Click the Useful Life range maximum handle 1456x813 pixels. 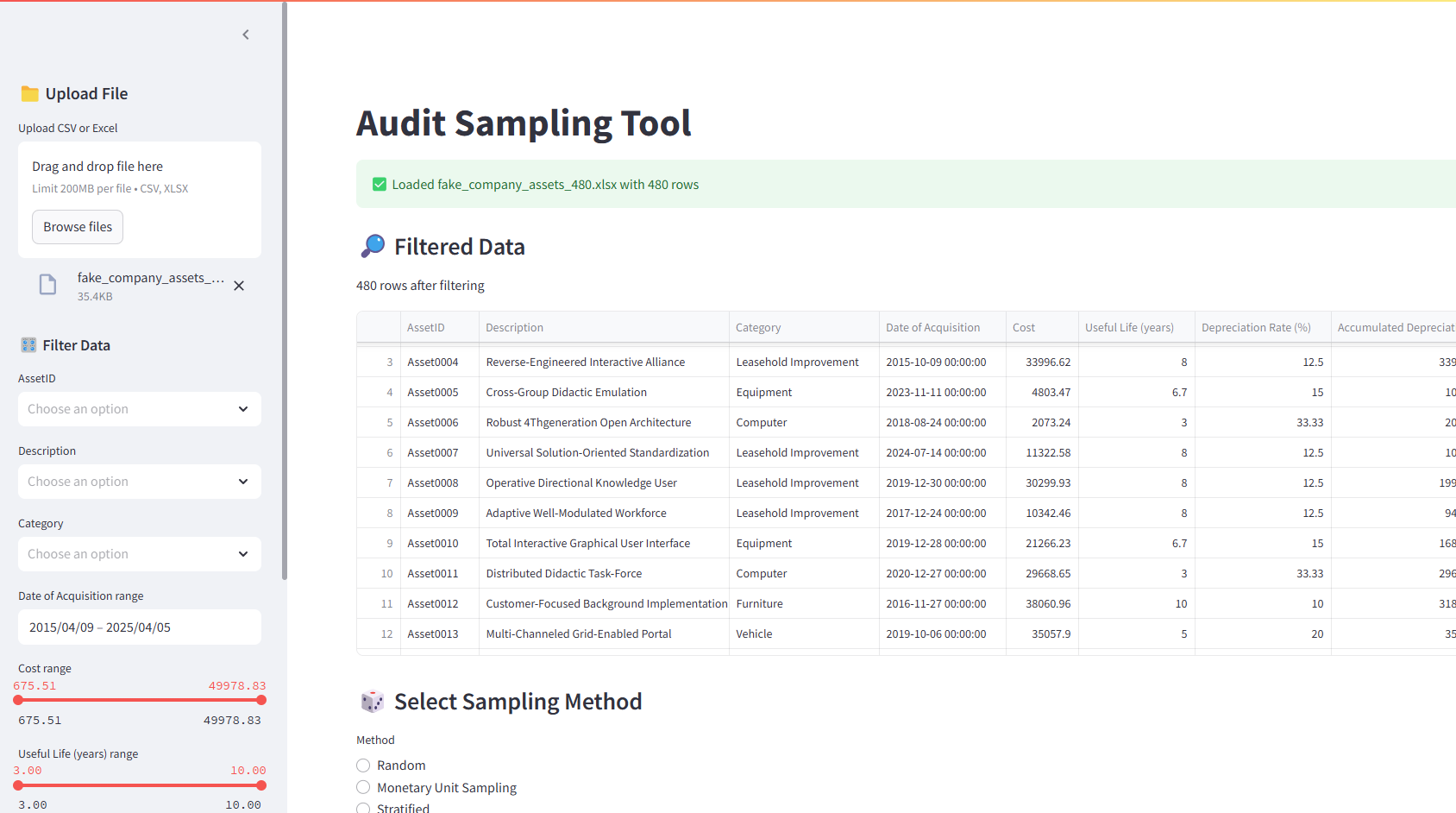tap(261, 785)
